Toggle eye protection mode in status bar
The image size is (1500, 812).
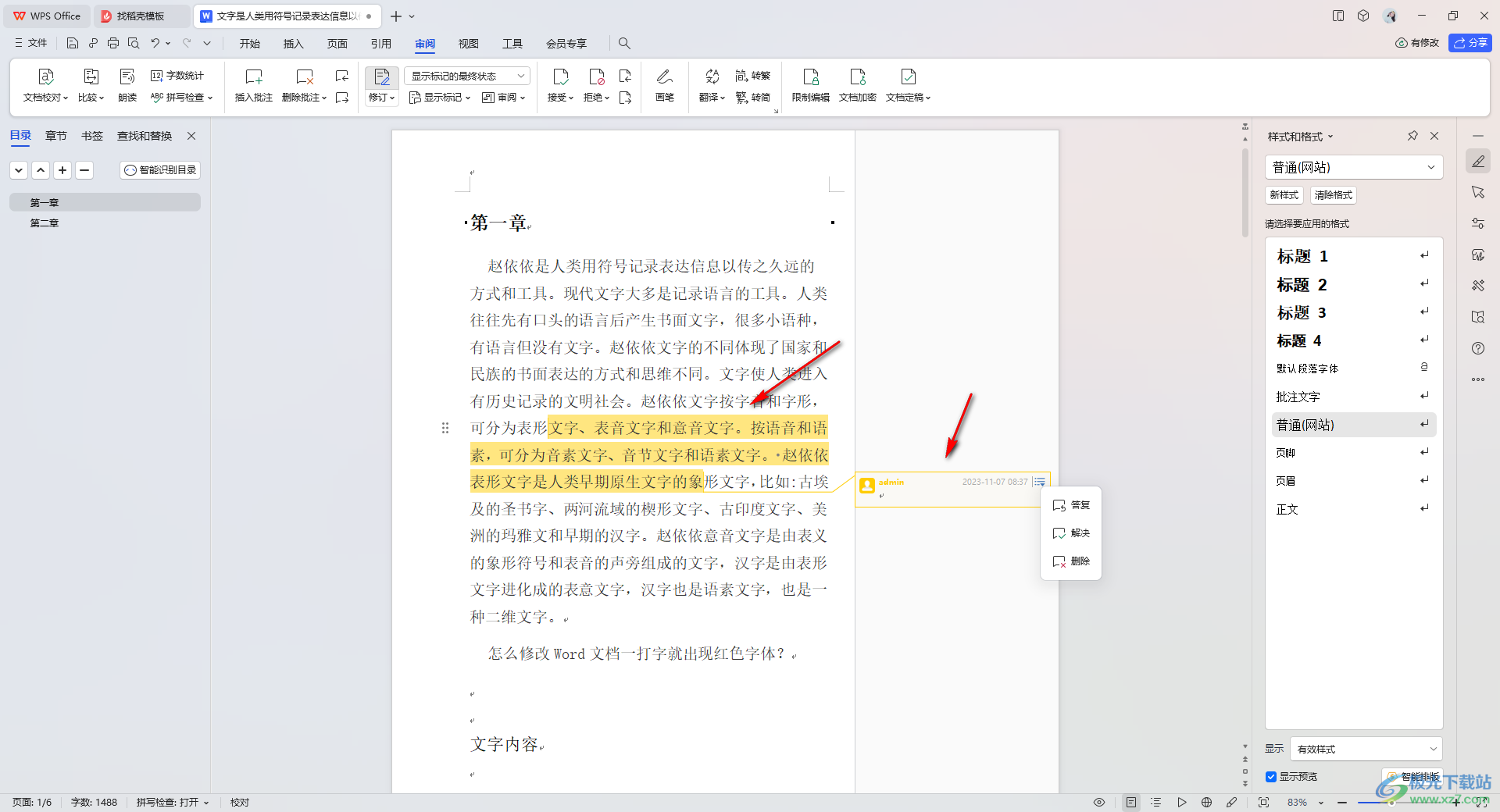1099,803
